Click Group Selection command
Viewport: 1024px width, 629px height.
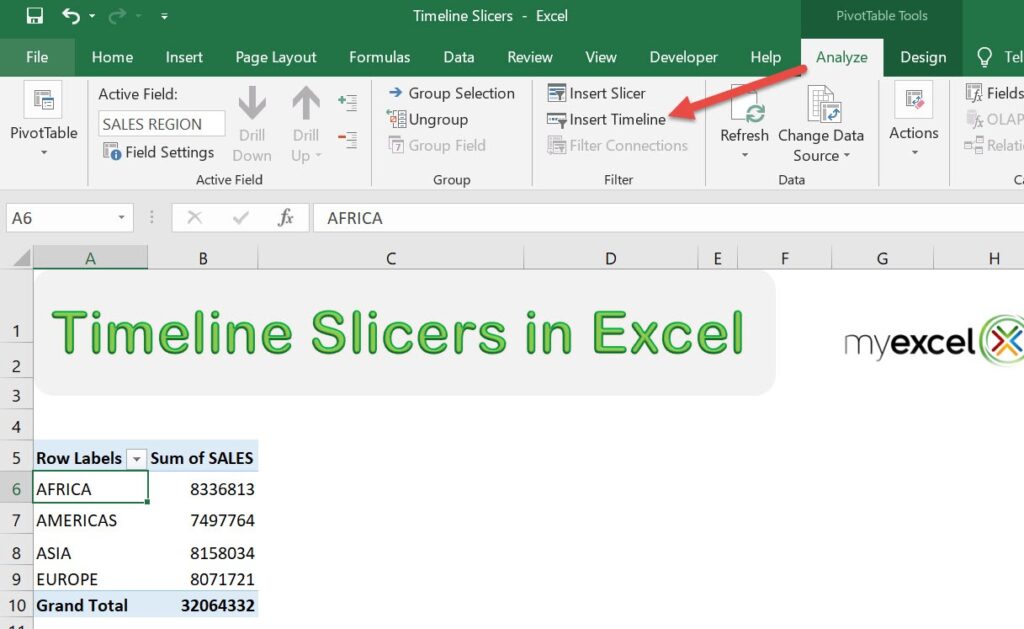point(450,93)
